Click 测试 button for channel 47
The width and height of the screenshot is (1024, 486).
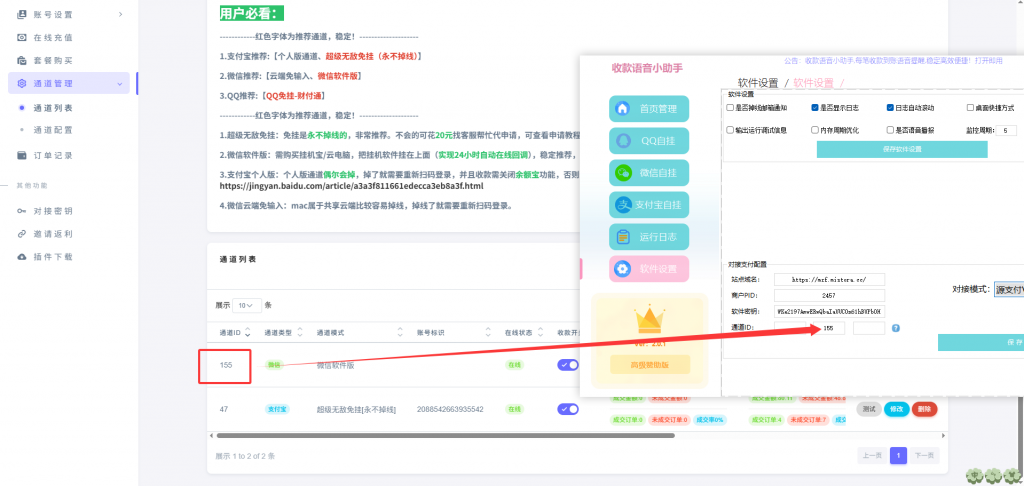pos(869,409)
